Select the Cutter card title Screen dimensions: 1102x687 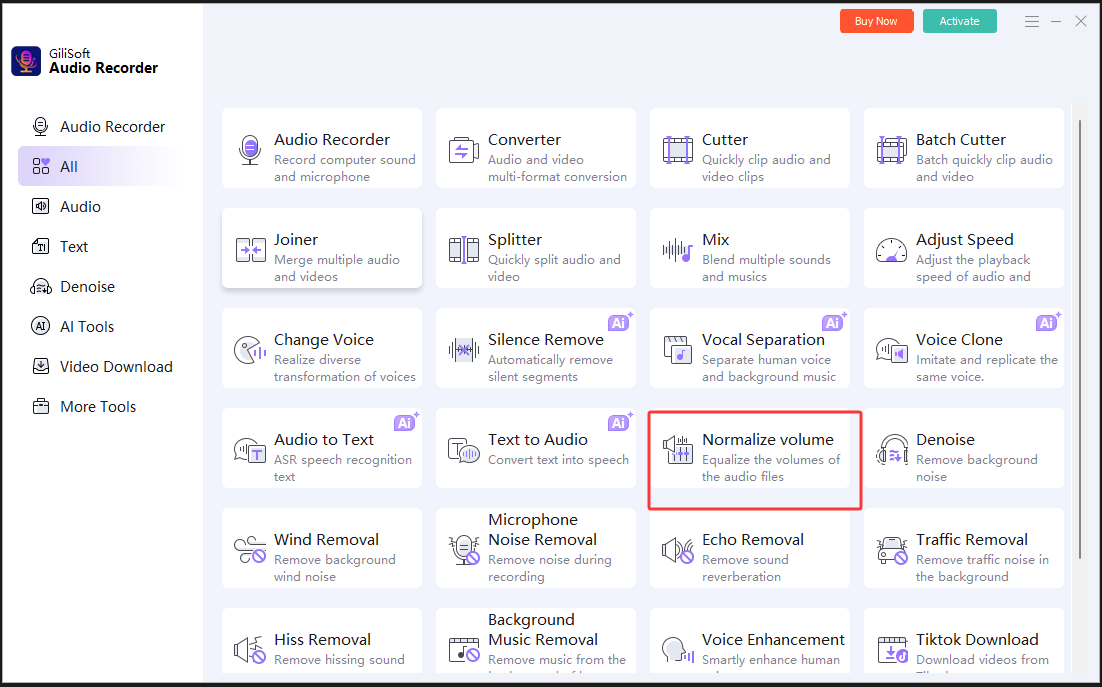pos(725,140)
